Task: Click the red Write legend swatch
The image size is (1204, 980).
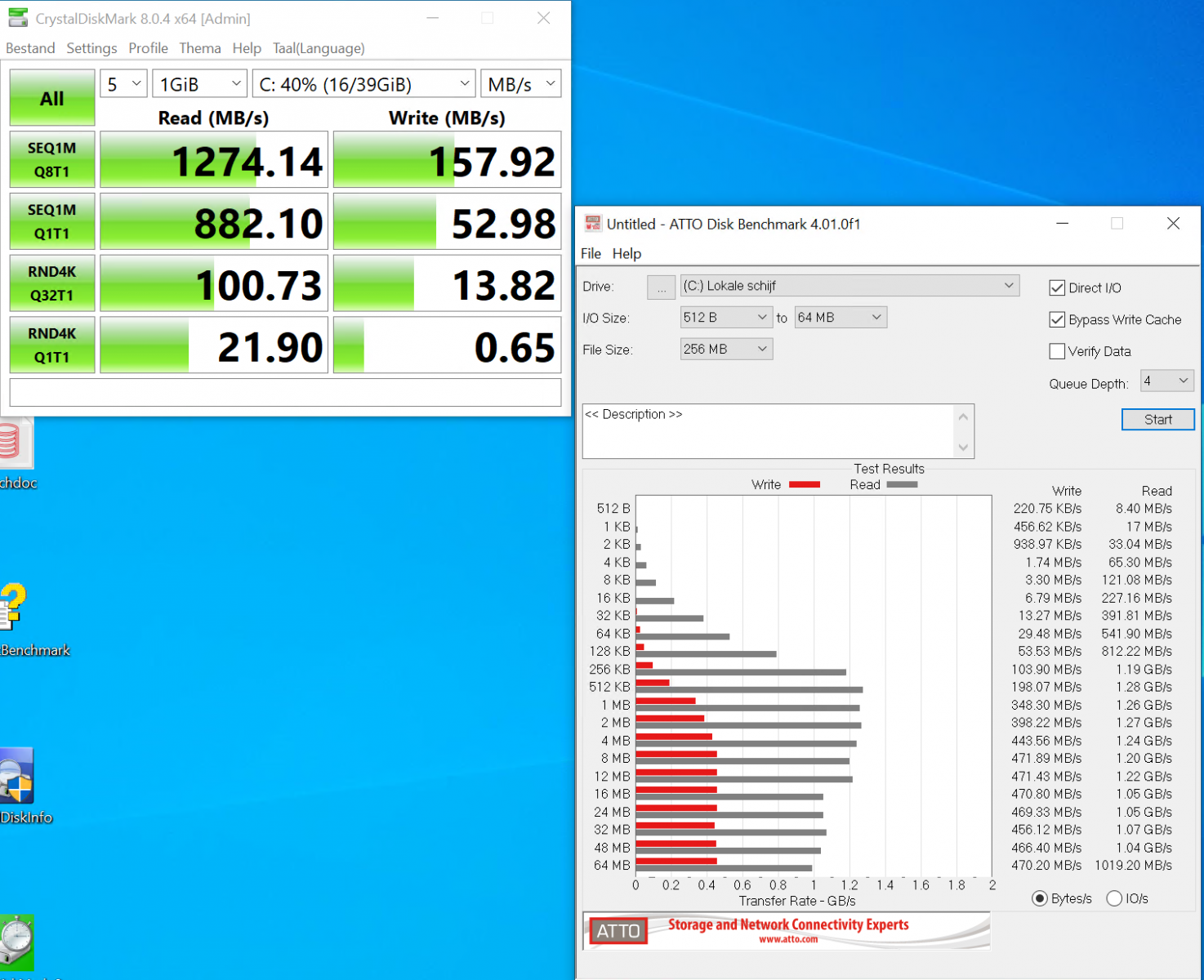Action: pyautogui.click(x=805, y=484)
